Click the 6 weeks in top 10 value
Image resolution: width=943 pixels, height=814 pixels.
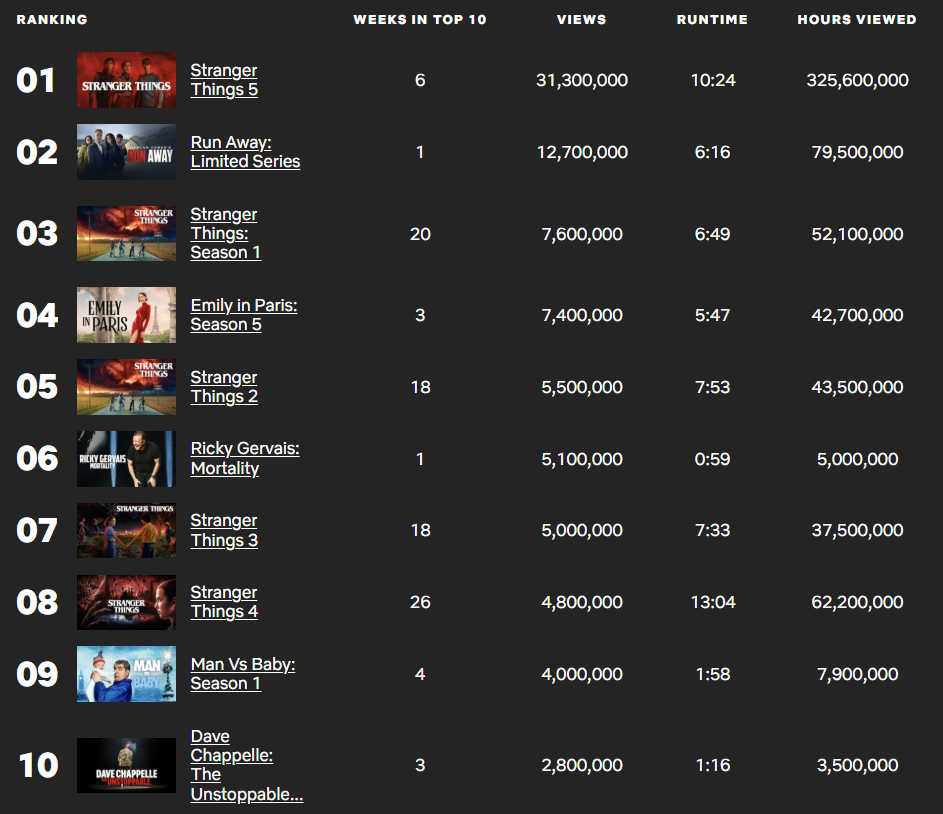[x=420, y=80]
